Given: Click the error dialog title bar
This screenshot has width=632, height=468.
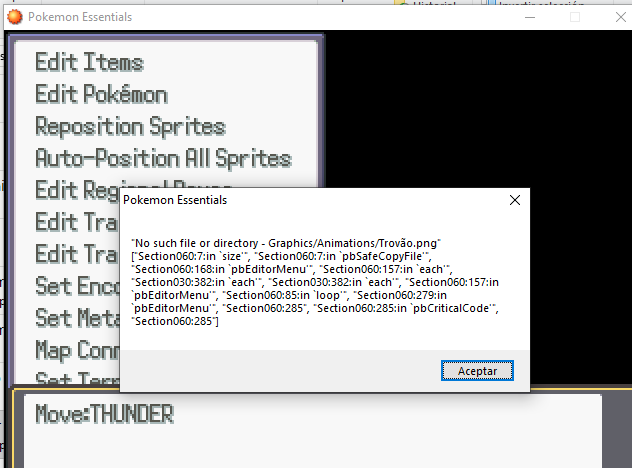Looking at the screenshot, I should pyautogui.click(x=300, y=200).
